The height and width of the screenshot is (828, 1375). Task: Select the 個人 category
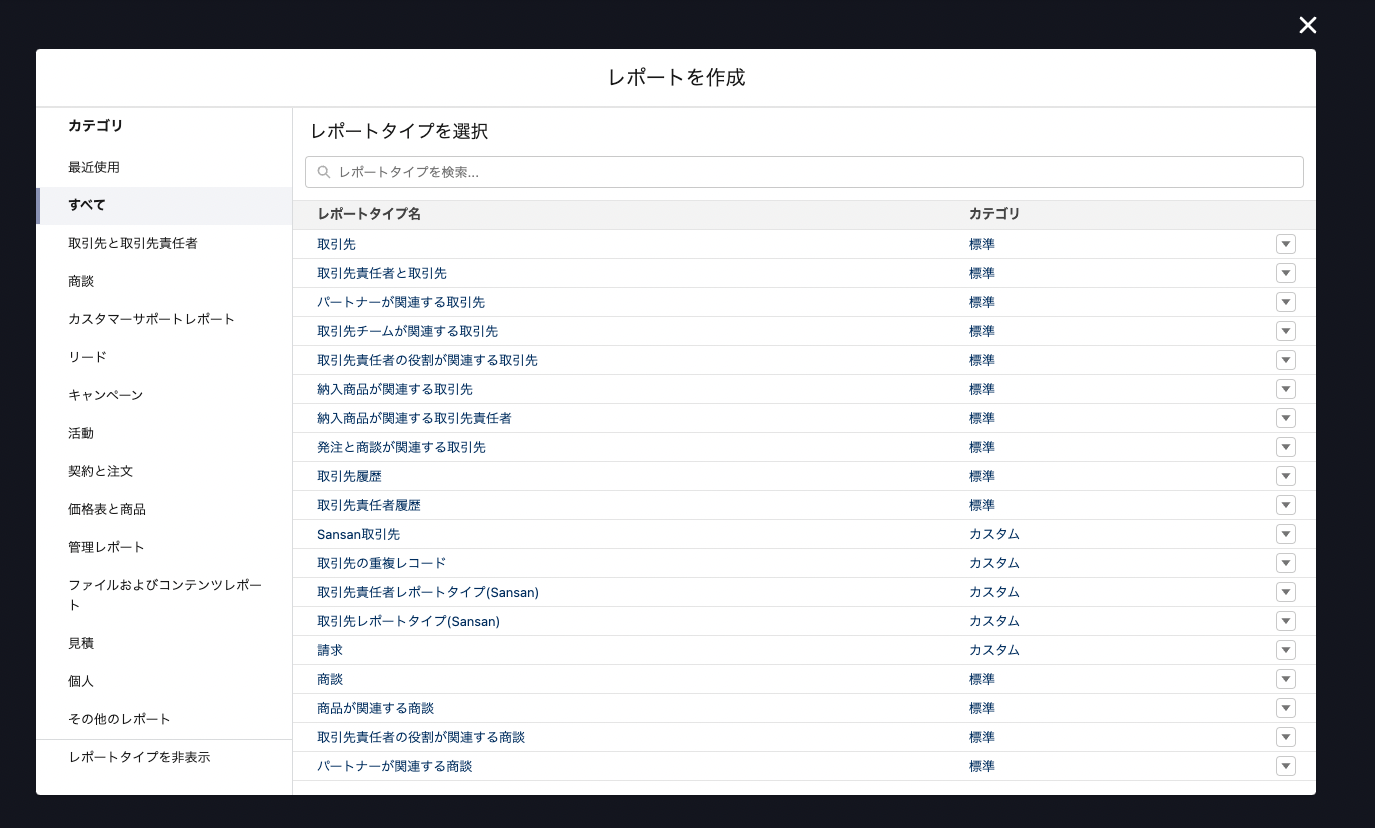[164, 681]
